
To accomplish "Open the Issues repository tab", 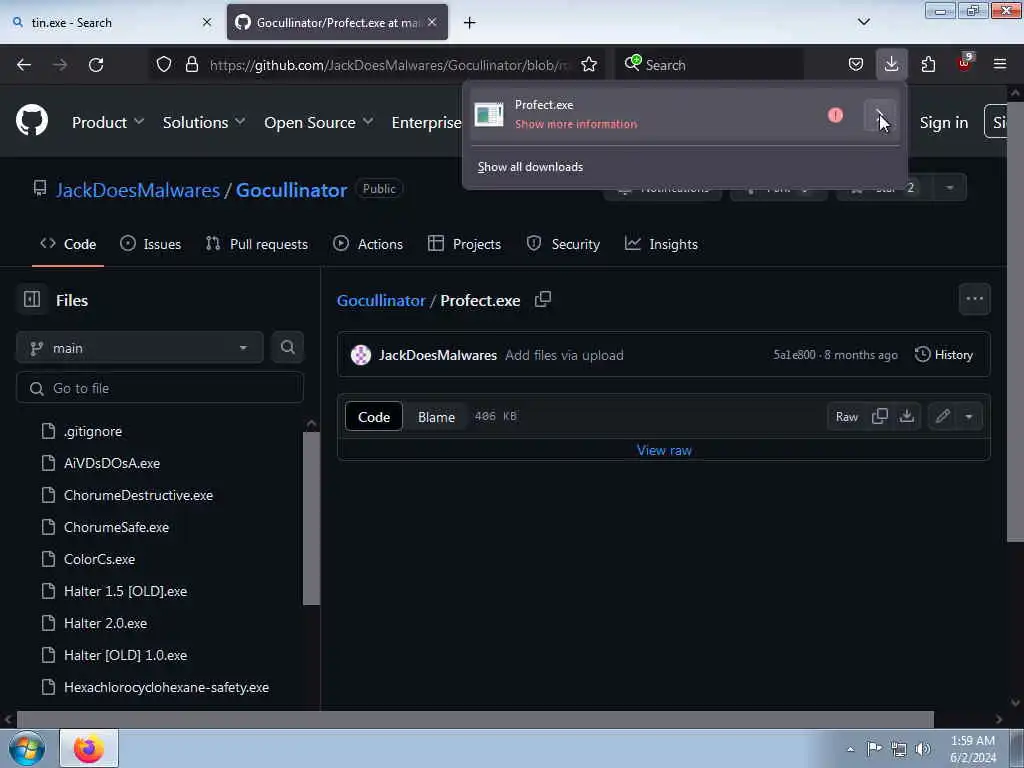I will pyautogui.click(x=150, y=244).
